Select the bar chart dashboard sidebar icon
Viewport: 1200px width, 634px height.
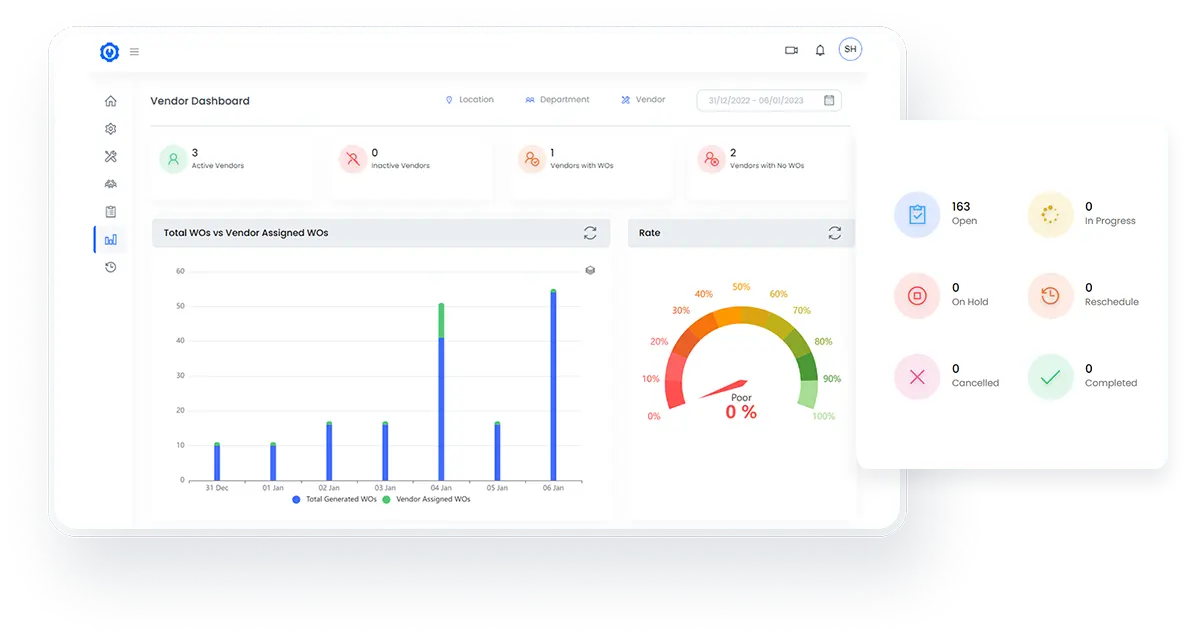pyautogui.click(x=111, y=239)
